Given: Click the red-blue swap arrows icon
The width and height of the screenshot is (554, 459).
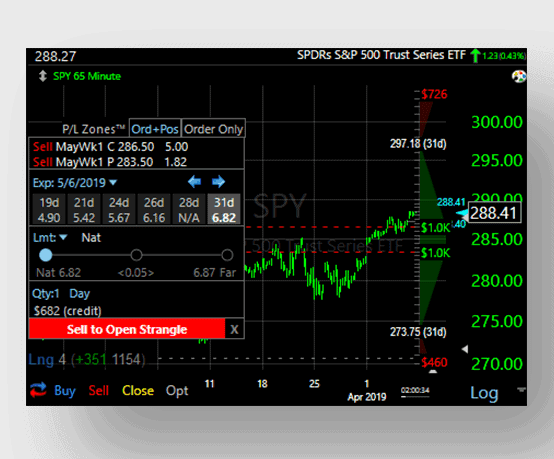Looking at the screenshot, I should point(38,390).
